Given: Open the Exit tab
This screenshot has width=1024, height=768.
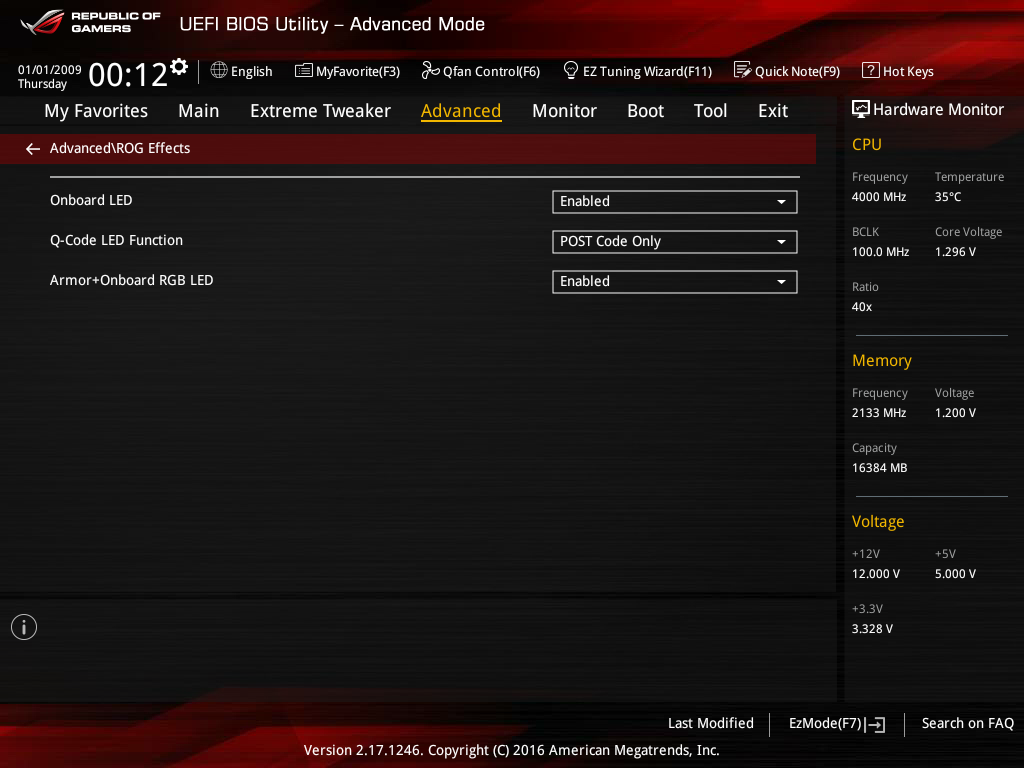Looking at the screenshot, I should pos(773,111).
